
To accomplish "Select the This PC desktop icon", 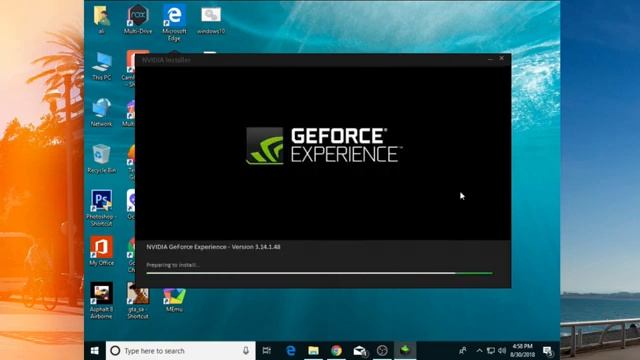I will (x=101, y=66).
